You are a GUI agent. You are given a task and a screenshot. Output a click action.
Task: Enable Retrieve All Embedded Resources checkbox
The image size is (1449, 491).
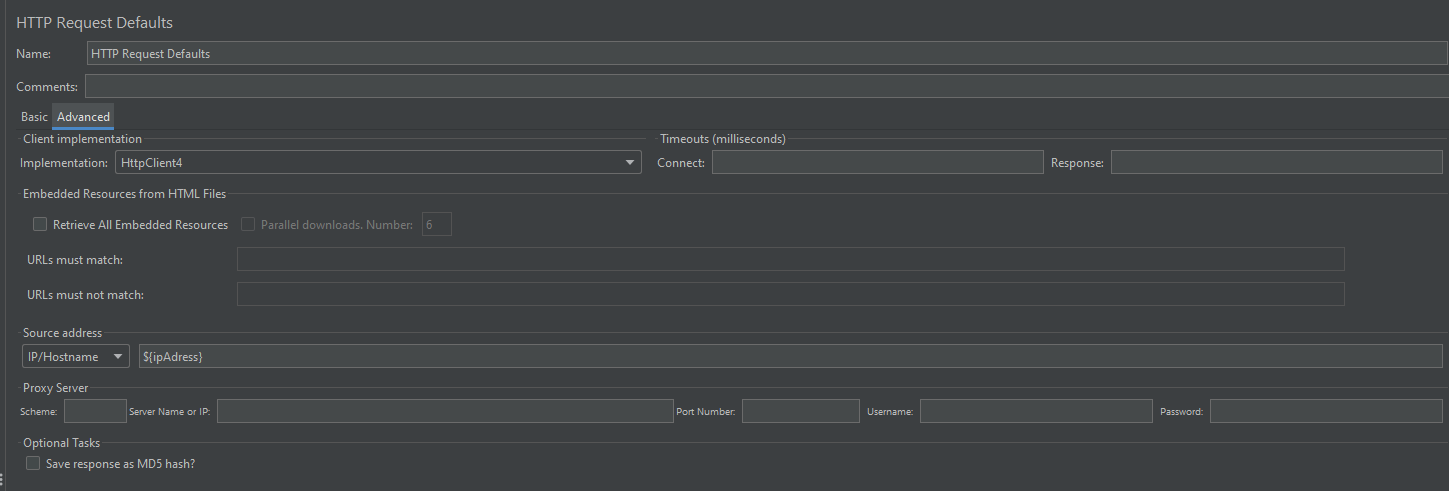click(40, 224)
